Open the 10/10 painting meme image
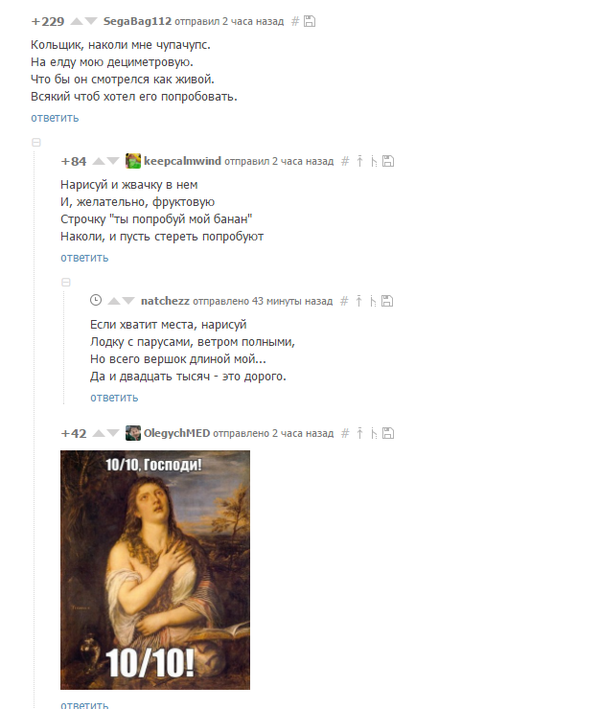The width and height of the screenshot is (600, 709). tap(155, 570)
